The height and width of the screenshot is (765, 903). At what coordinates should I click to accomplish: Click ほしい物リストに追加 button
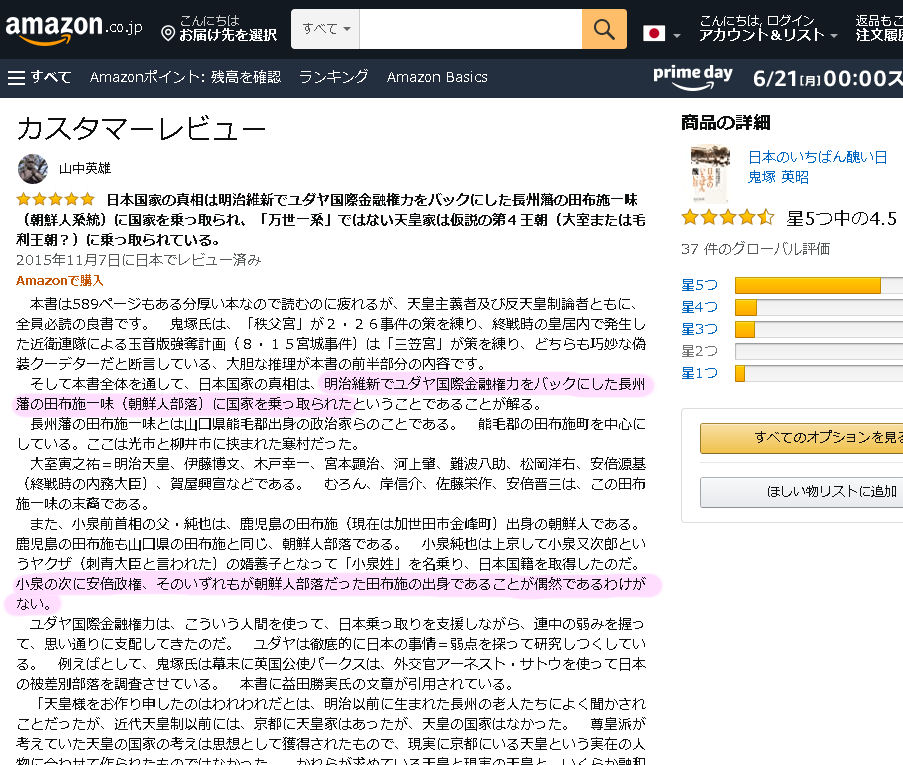pos(802,492)
